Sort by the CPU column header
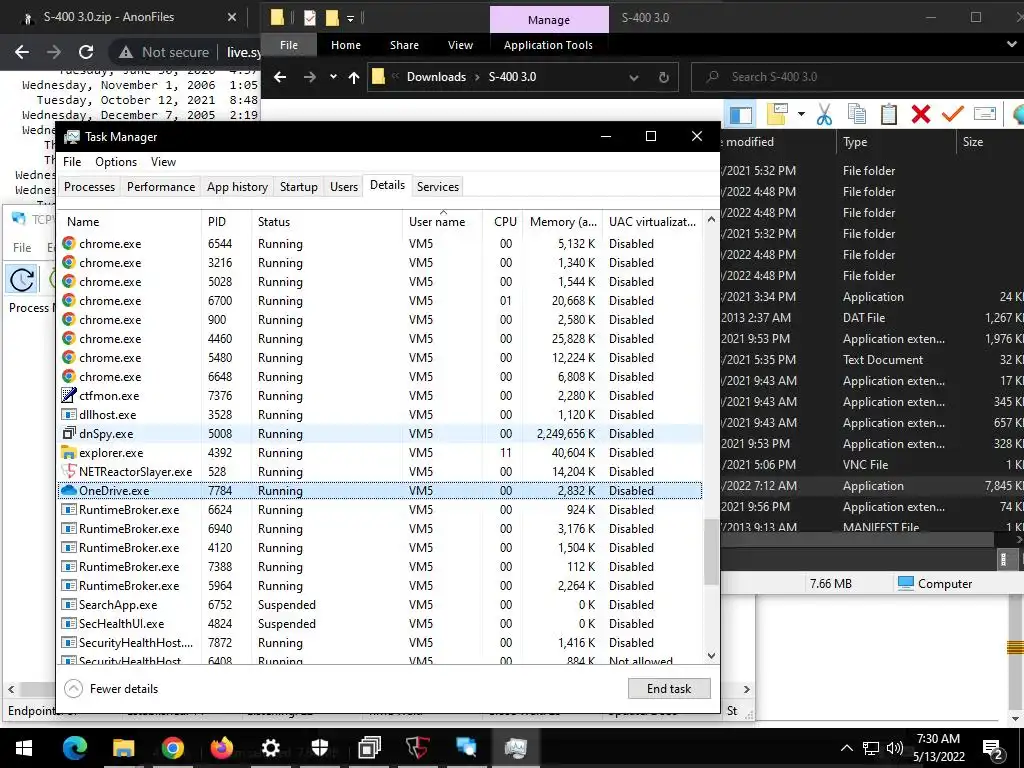The image size is (1024, 768). pos(504,221)
